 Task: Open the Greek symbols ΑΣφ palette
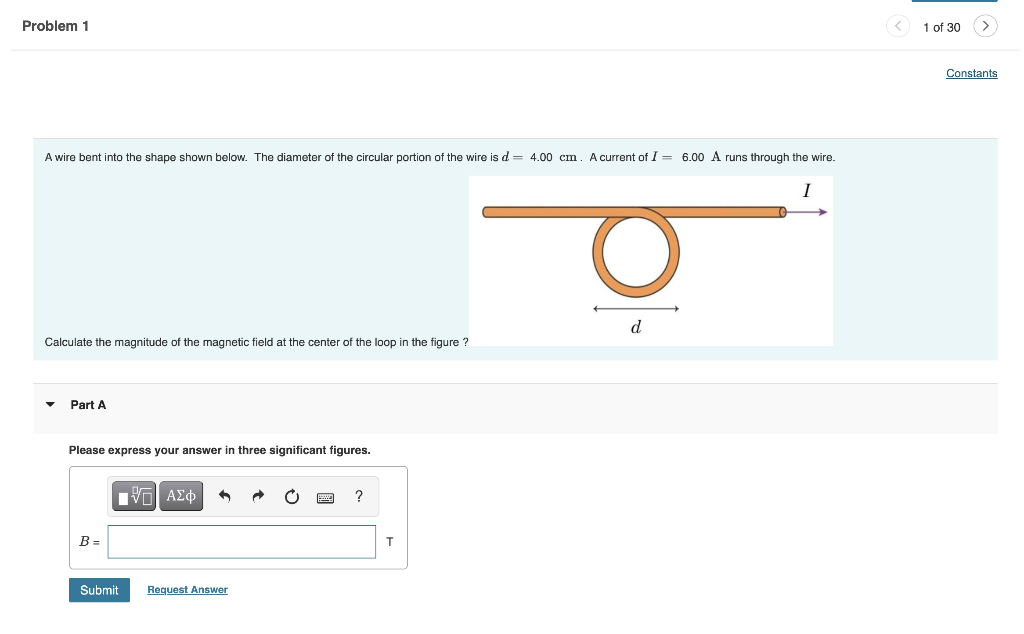(180, 495)
